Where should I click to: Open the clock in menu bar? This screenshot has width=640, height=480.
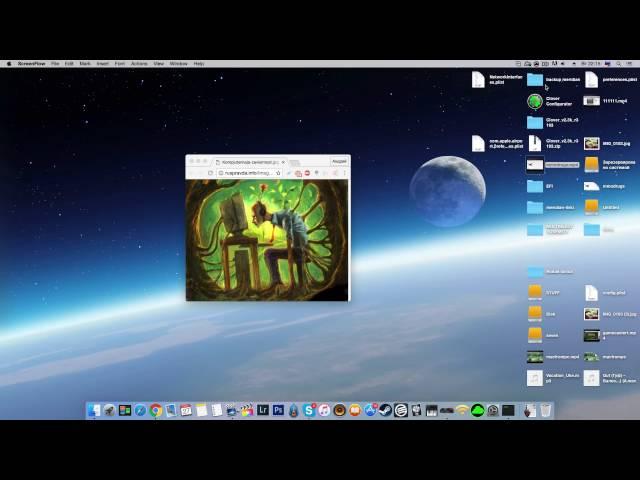tap(591, 64)
